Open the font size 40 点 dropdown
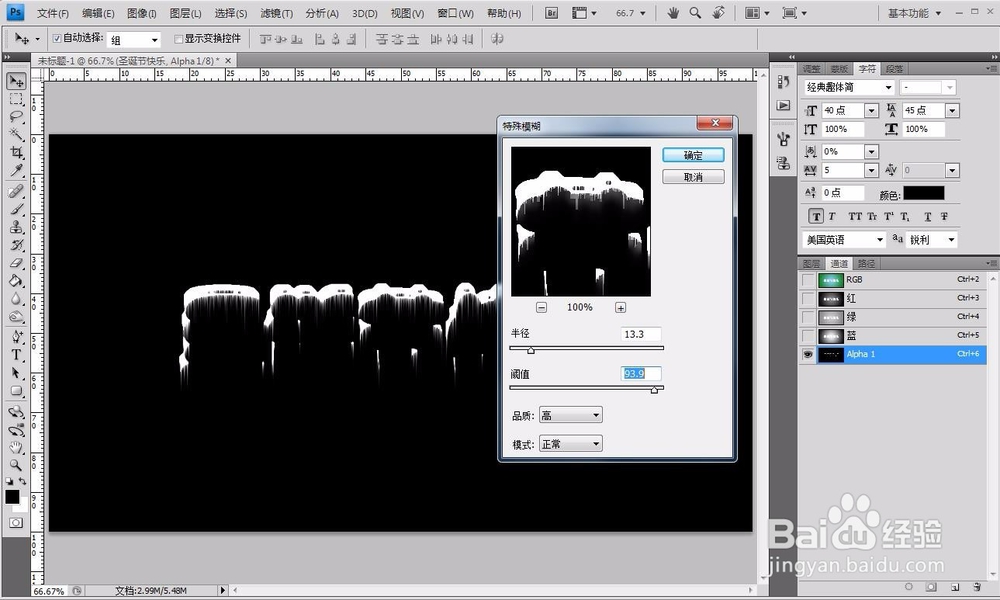 (x=871, y=111)
